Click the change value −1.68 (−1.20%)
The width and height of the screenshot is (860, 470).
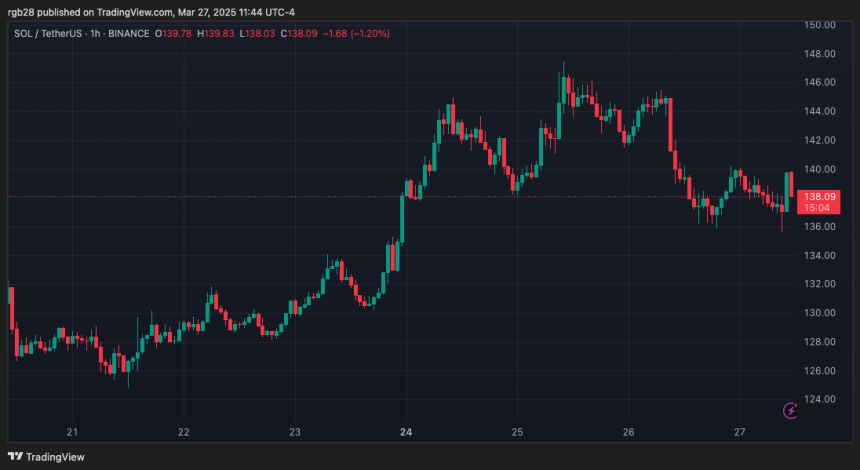tap(356, 33)
